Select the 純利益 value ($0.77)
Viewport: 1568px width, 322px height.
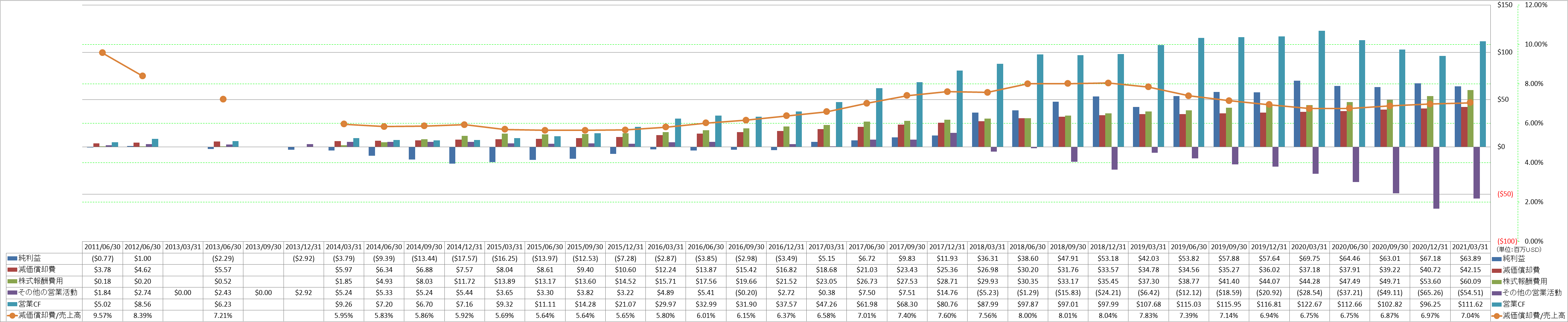[102, 259]
